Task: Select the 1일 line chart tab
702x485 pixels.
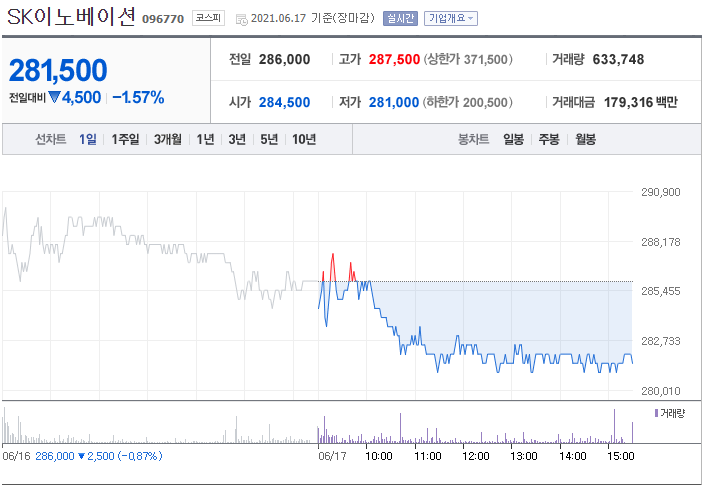Action: click(x=88, y=139)
